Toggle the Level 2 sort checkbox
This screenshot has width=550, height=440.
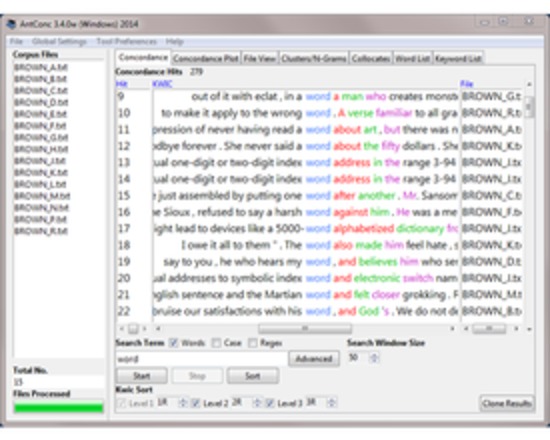point(196,403)
